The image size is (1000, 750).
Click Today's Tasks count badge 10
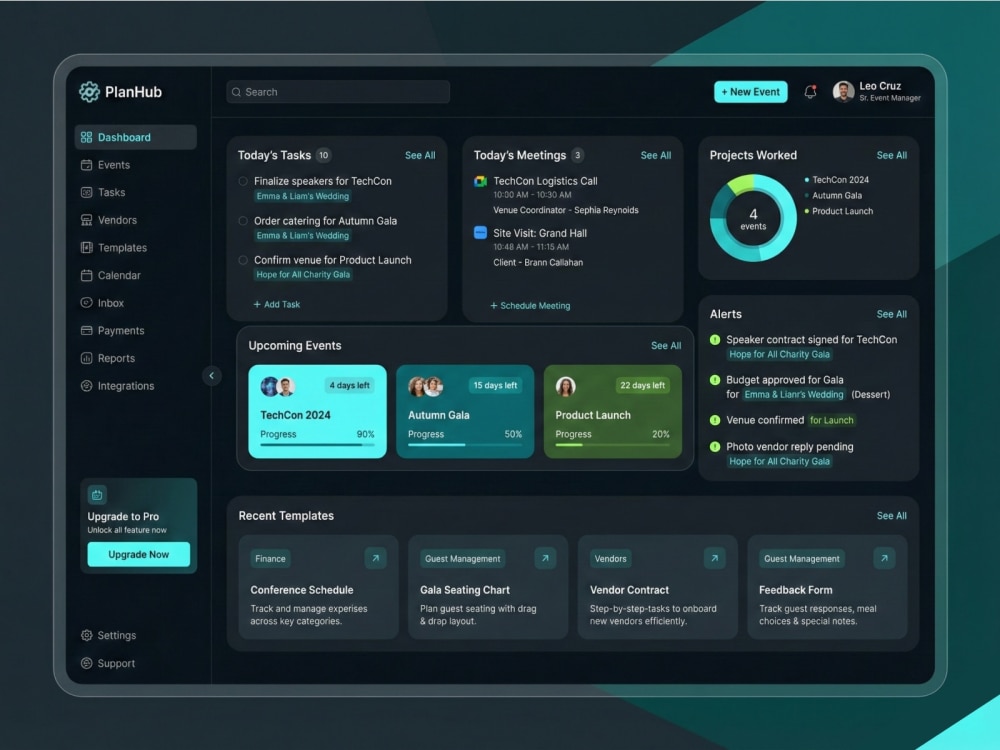pyautogui.click(x=323, y=155)
